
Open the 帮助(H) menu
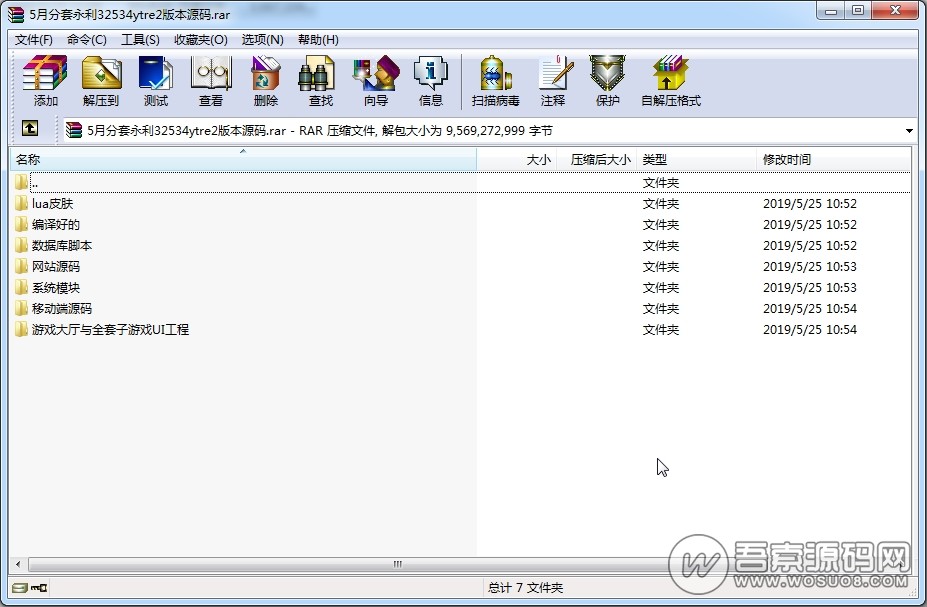point(318,40)
